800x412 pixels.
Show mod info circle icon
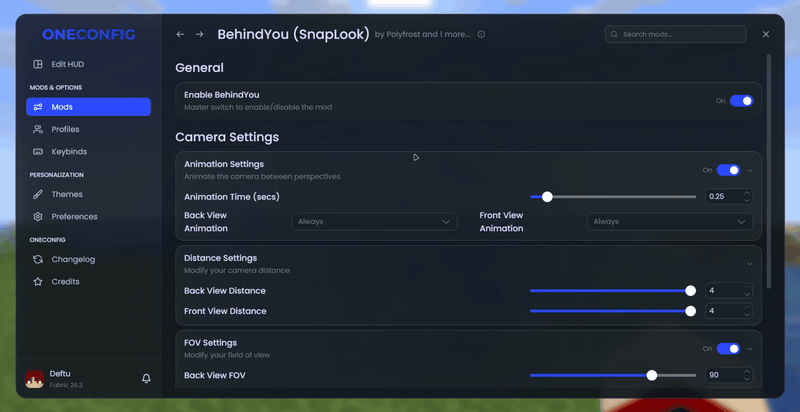coord(481,35)
